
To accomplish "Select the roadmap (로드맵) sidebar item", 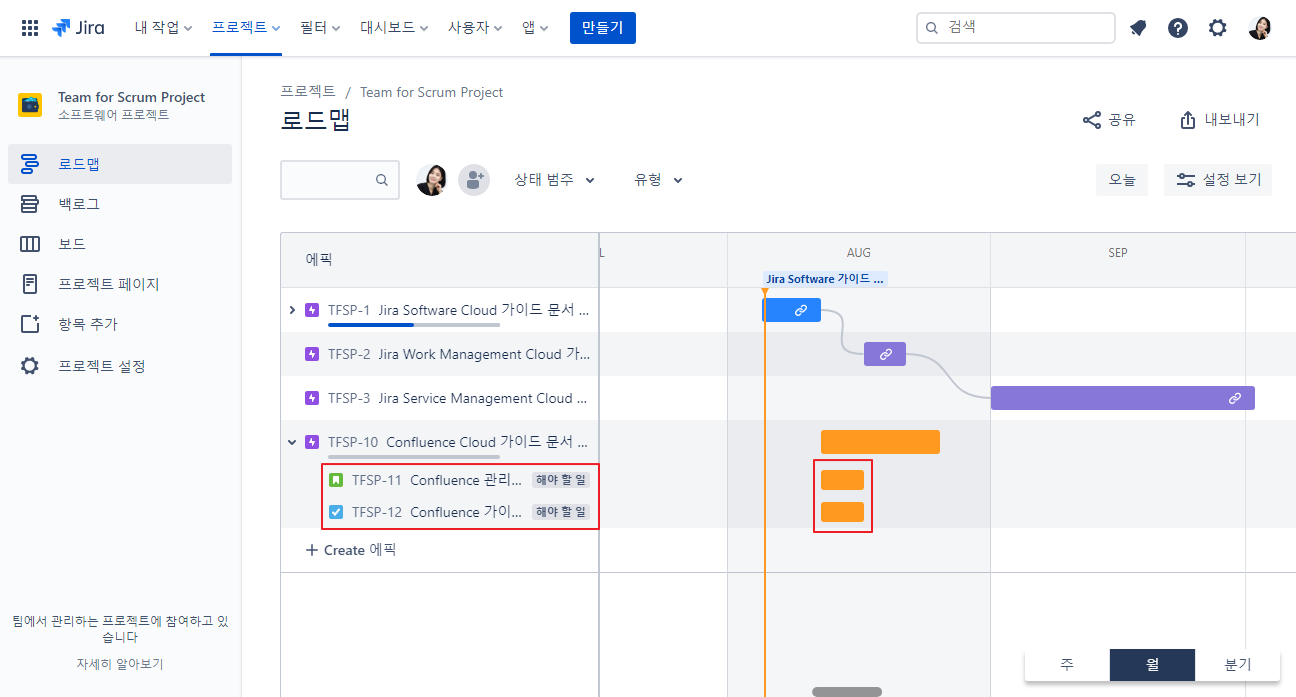I will [120, 164].
